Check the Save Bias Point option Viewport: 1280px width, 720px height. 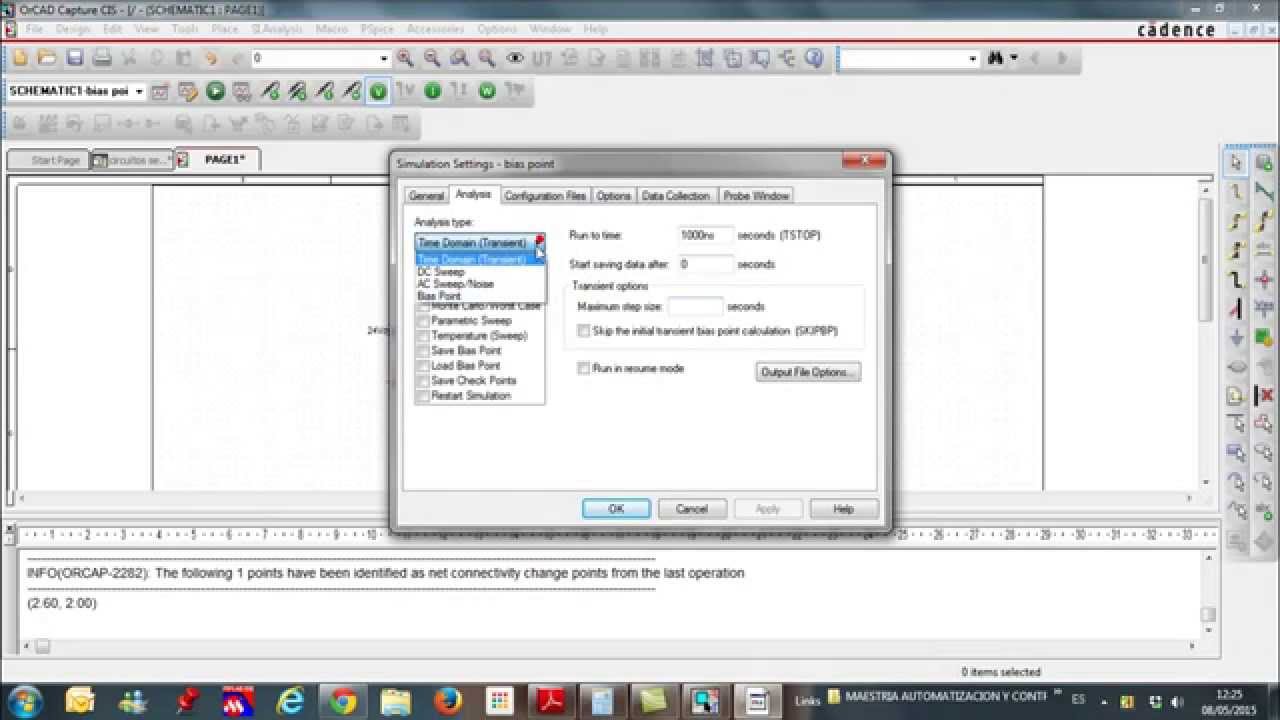point(423,351)
